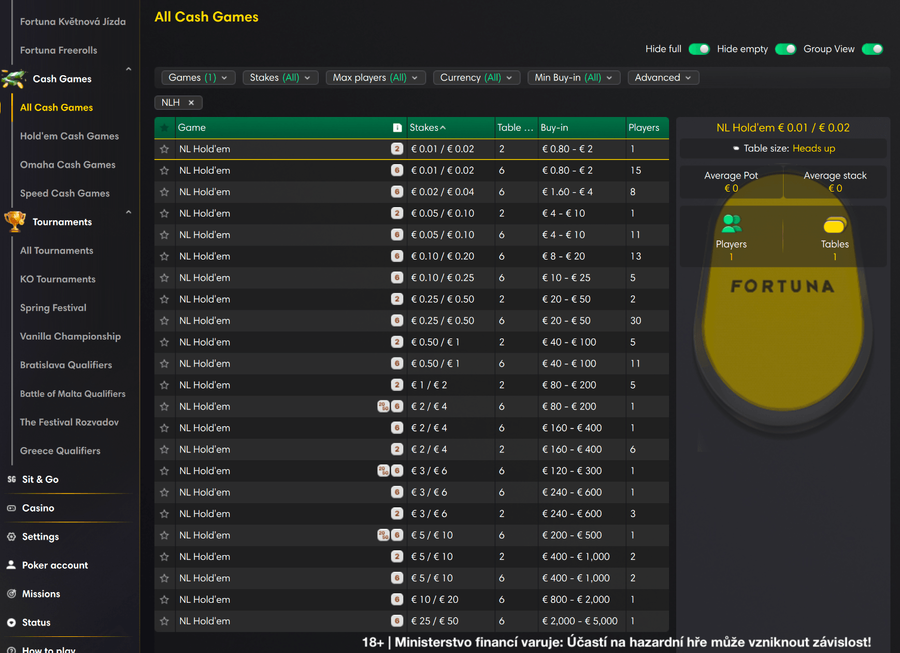Image resolution: width=900 pixels, height=653 pixels.
Task: Open the Max players filter dropdown
Action: tap(375, 77)
